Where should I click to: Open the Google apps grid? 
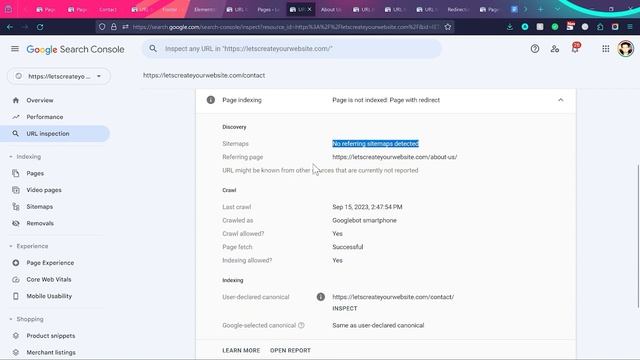pos(606,49)
